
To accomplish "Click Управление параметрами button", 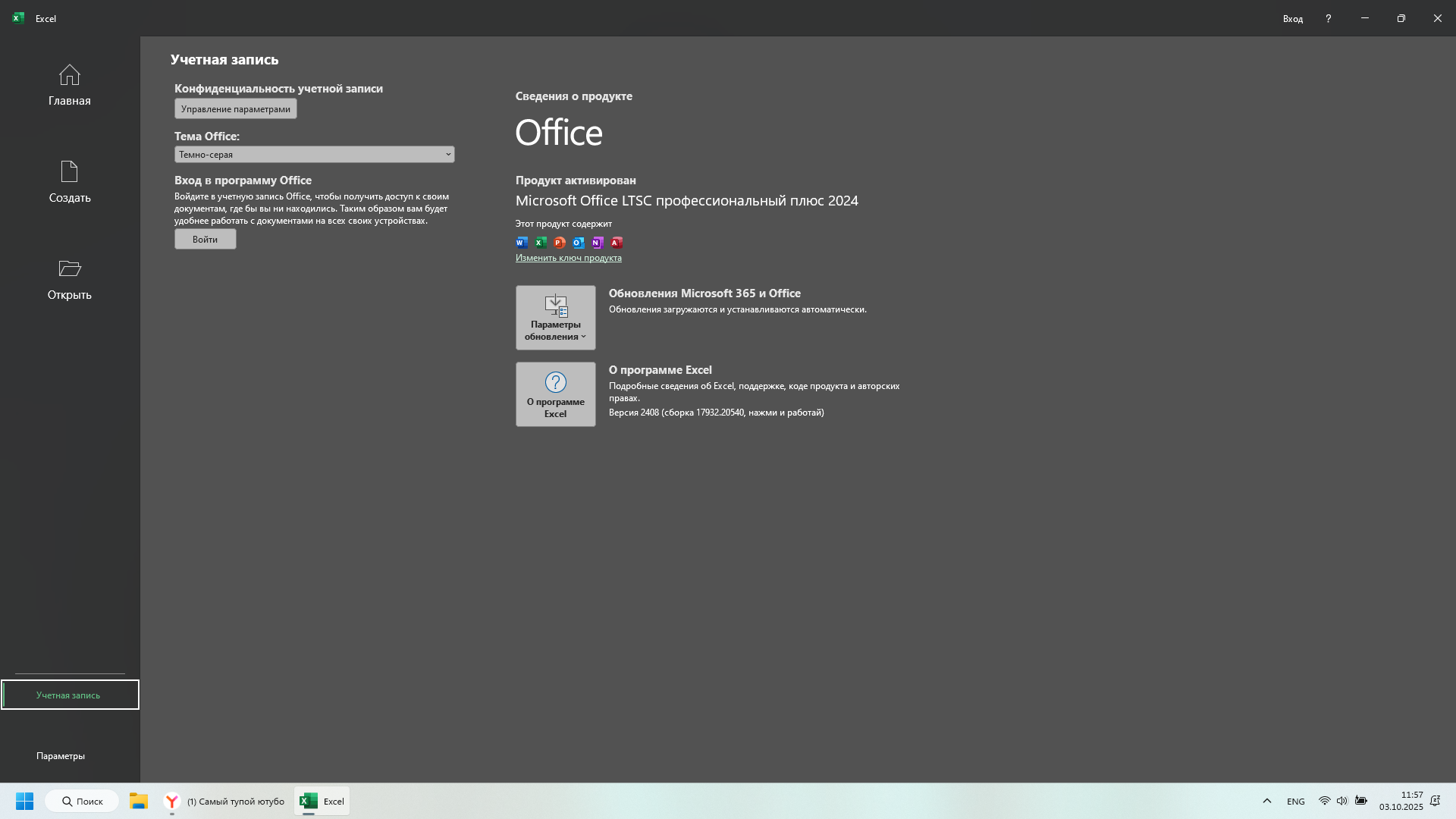I will (235, 109).
